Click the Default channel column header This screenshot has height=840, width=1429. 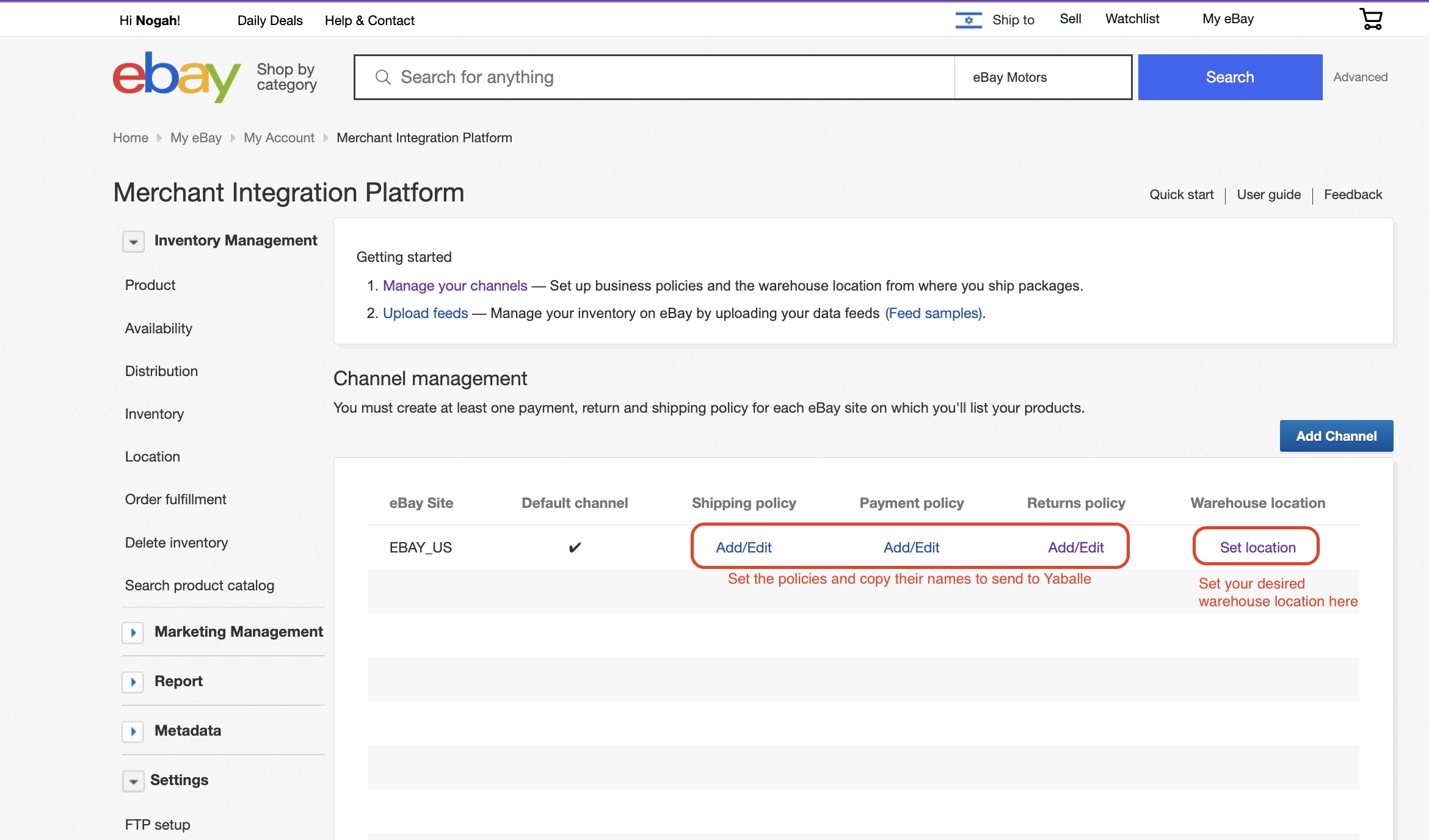tap(575, 503)
